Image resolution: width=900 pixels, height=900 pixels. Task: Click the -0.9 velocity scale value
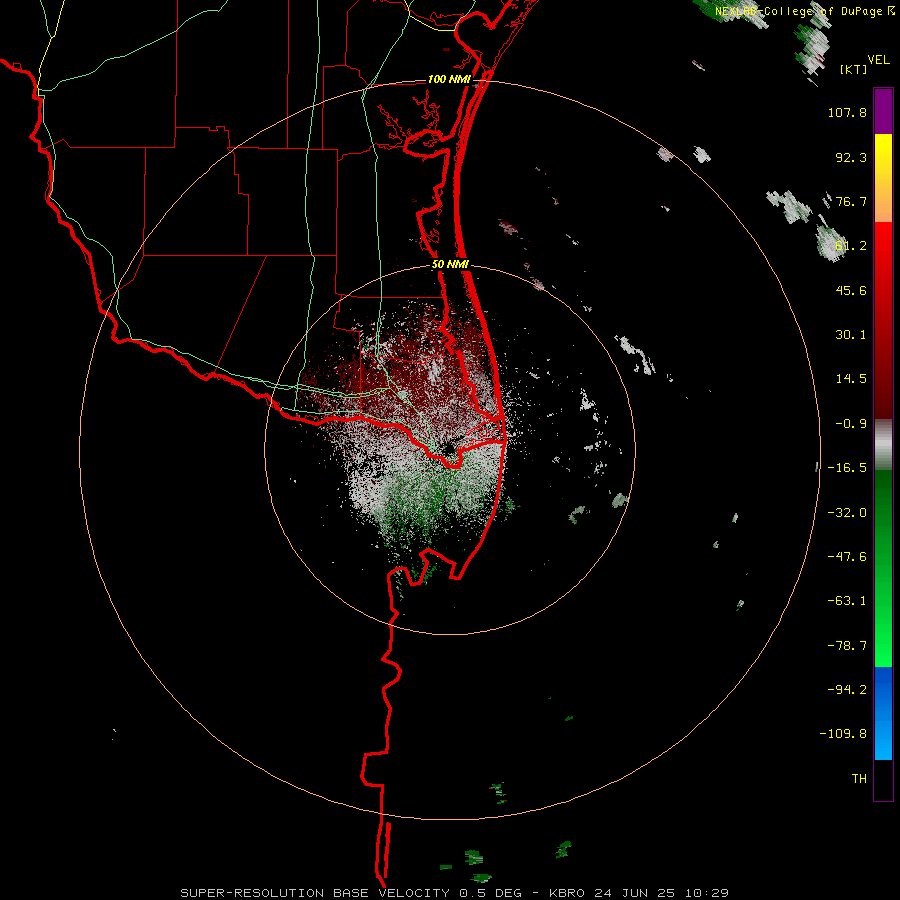pos(851,424)
